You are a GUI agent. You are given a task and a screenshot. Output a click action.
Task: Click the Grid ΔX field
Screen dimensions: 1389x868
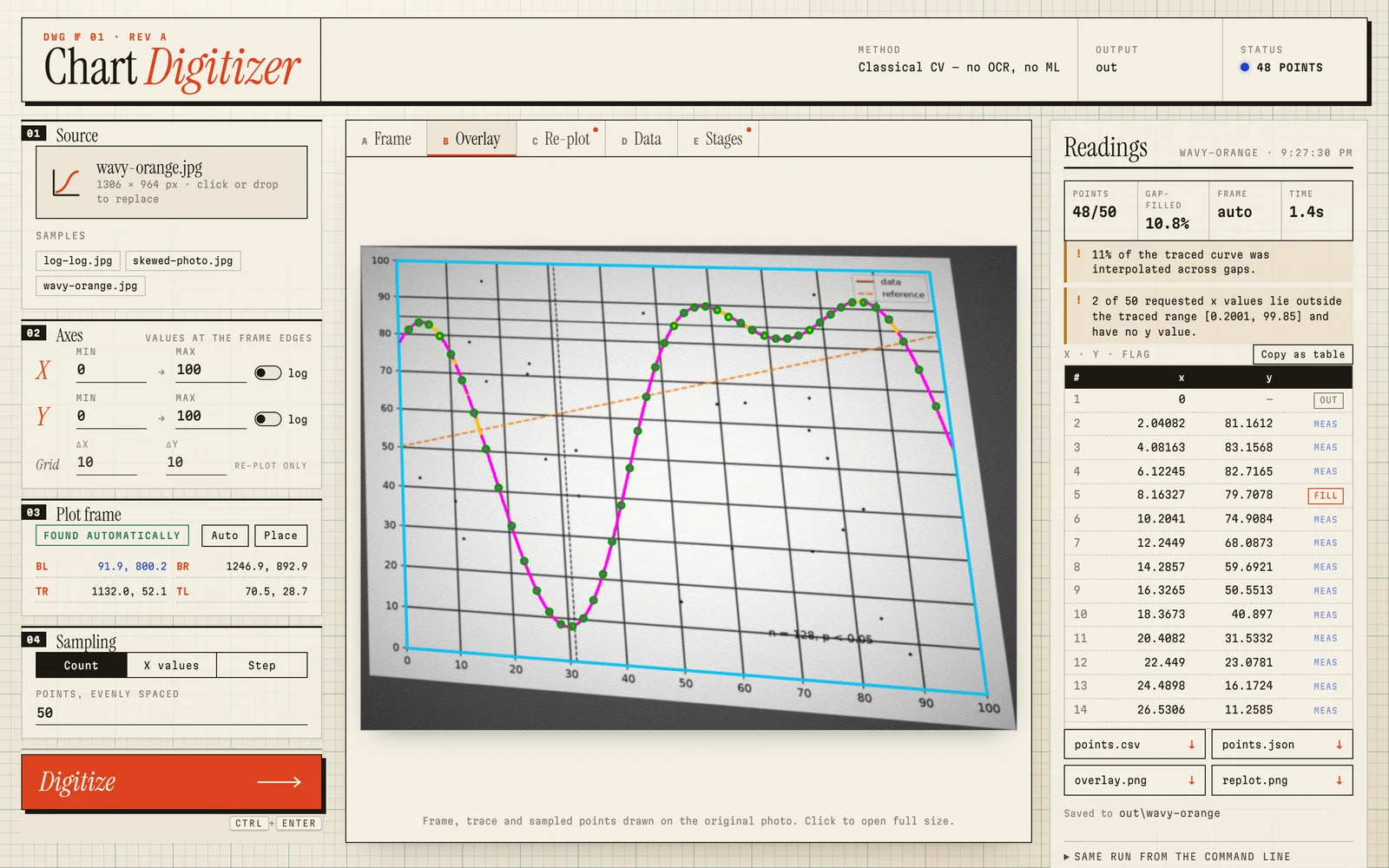pyautogui.click(x=106, y=463)
